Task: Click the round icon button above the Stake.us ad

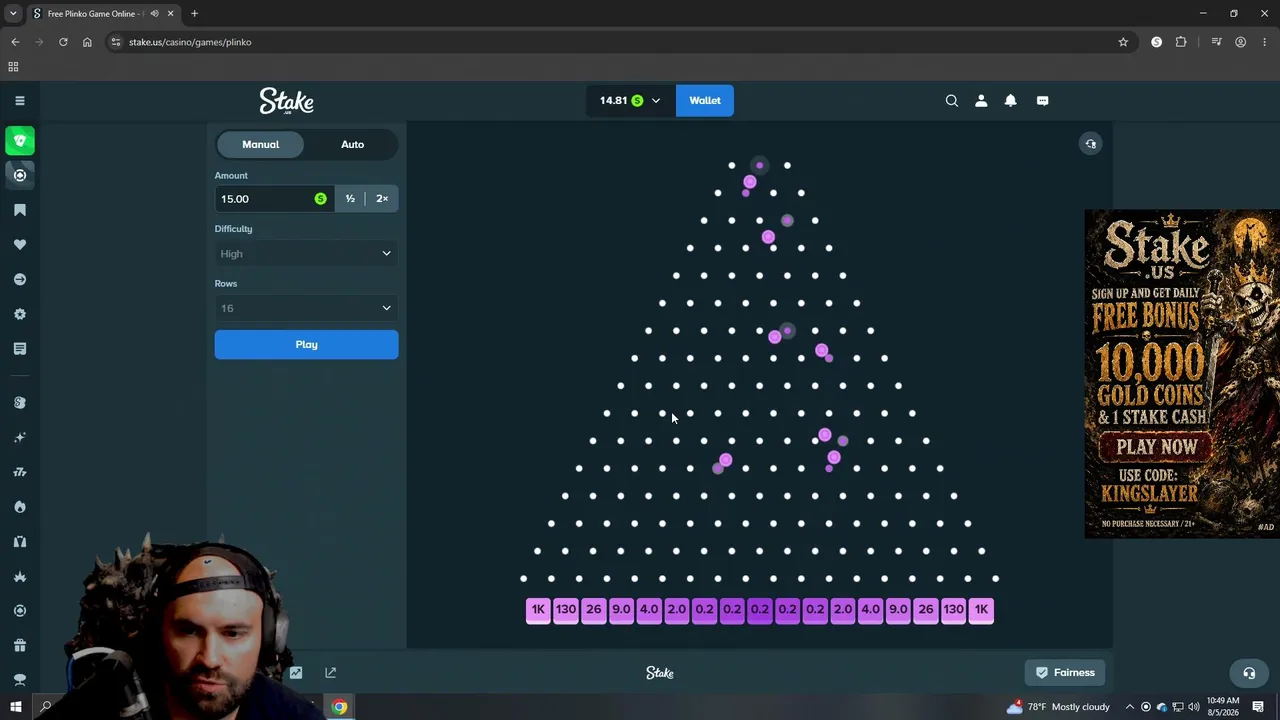Action: [x=1091, y=144]
